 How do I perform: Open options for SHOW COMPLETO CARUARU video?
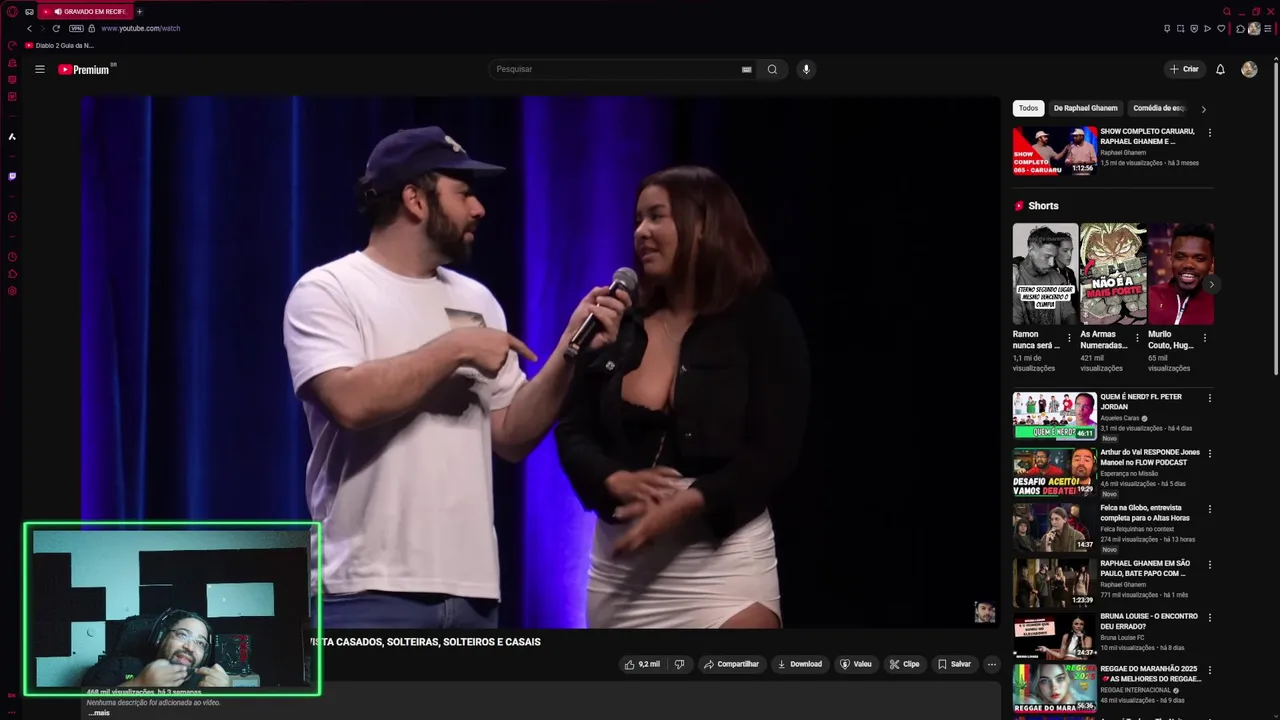1210,133
